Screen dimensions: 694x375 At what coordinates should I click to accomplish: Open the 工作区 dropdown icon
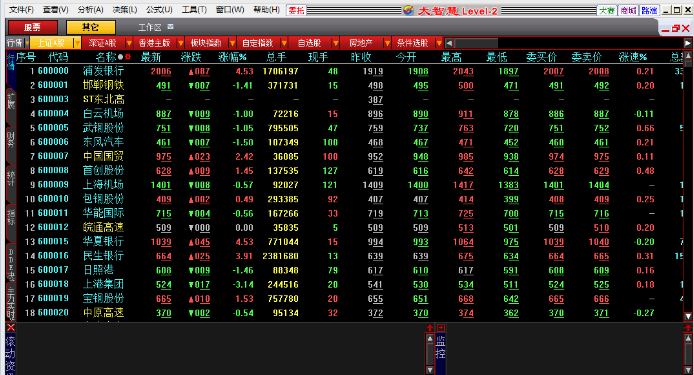point(170,27)
